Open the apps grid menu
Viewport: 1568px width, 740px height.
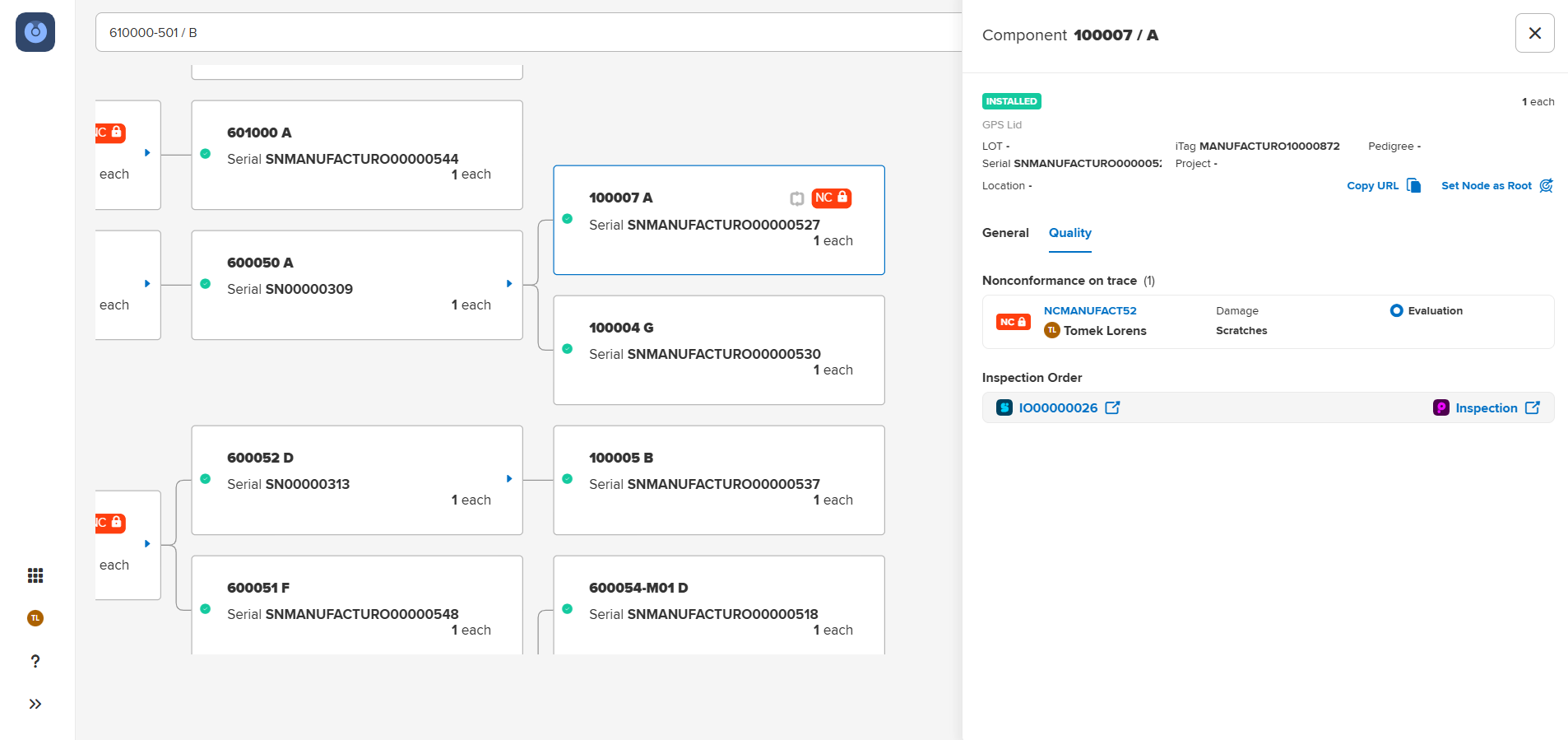[35, 575]
